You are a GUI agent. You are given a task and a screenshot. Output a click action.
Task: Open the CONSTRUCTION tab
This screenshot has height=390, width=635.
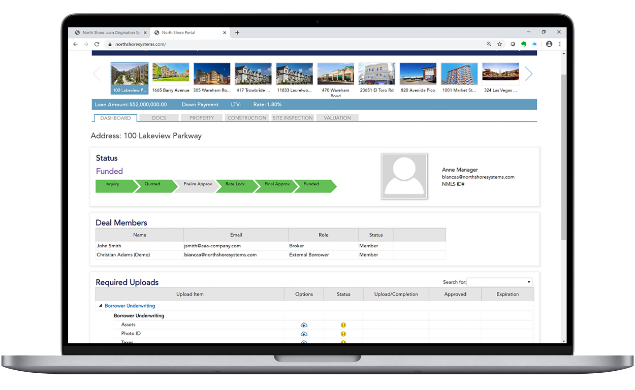coord(247,118)
